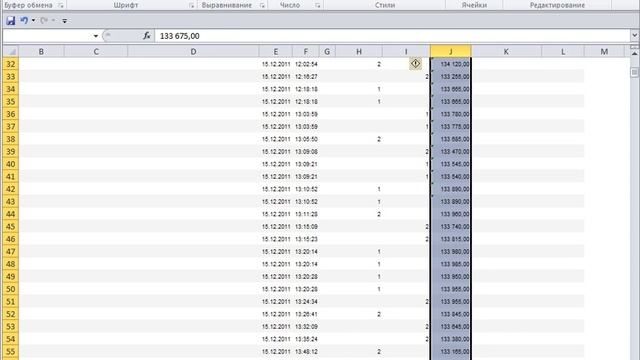Click the greyed Redo arrow

click(x=44, y=20)
